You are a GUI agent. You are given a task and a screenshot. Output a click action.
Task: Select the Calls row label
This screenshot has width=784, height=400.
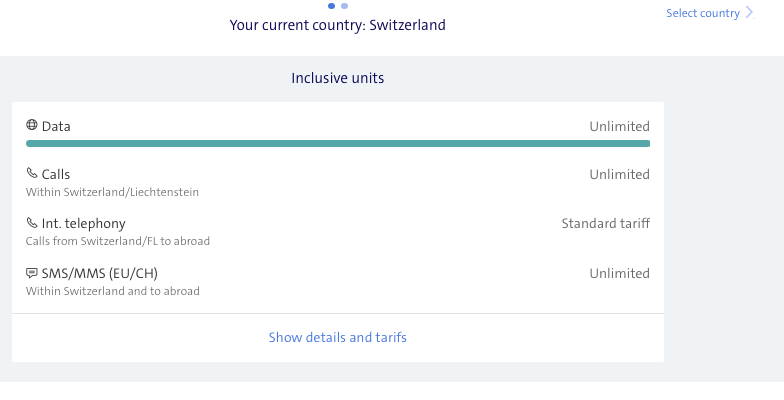(x=56, y=174)
